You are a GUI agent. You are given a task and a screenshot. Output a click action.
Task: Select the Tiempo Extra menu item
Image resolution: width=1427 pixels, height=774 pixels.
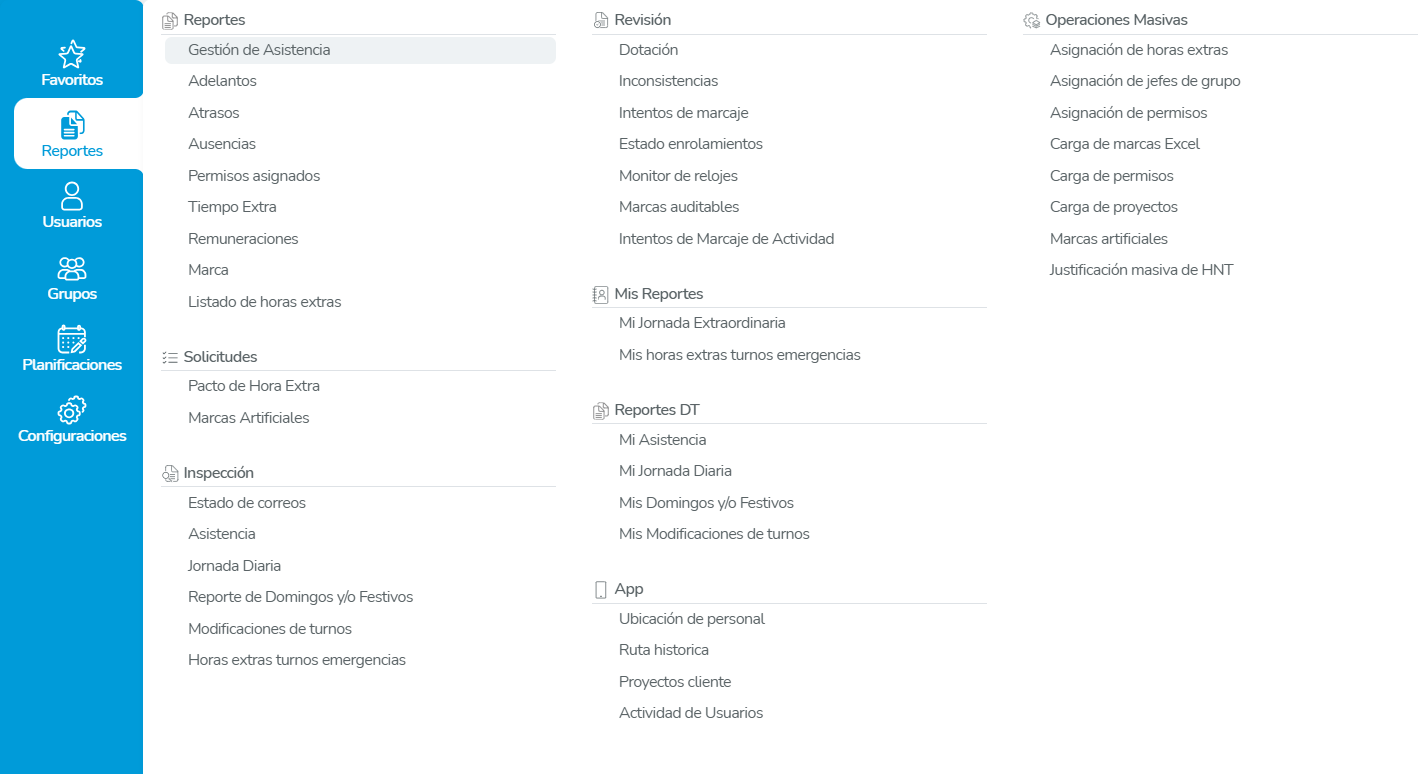coord(232,207)
